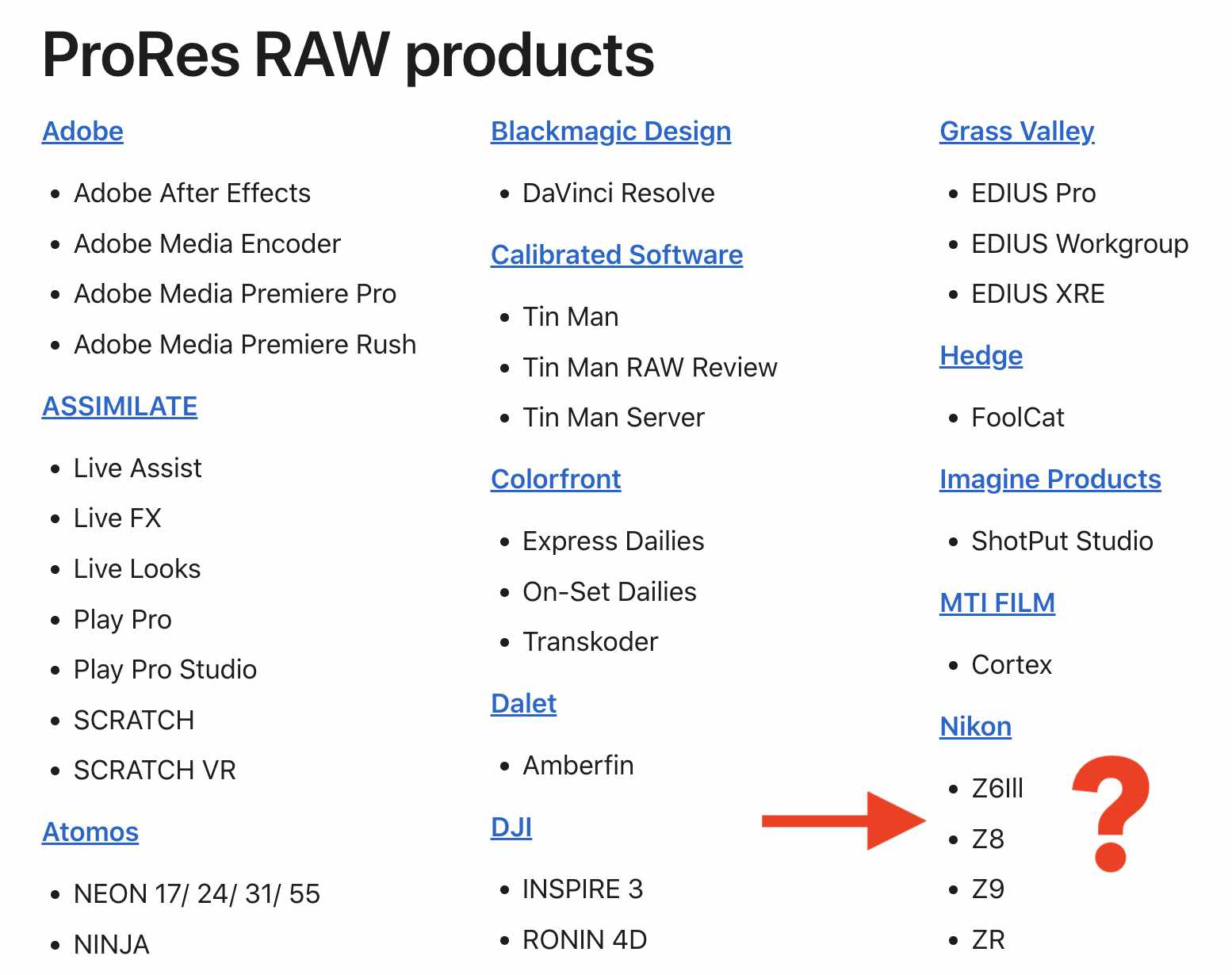Click the Live FX entry

tap(117, 518)
